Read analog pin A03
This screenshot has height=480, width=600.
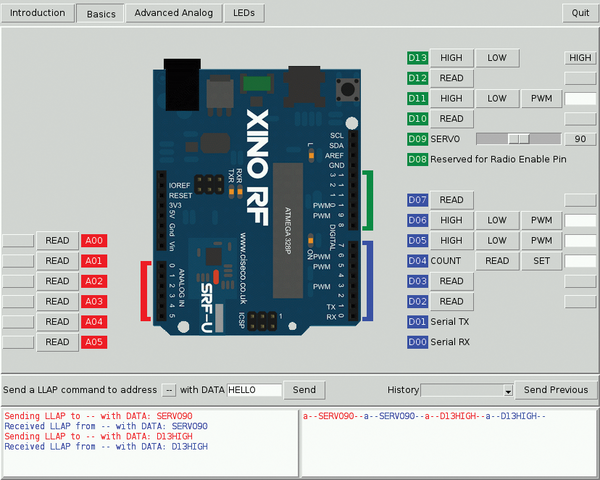pyautogui.click(x=57, y=301)
